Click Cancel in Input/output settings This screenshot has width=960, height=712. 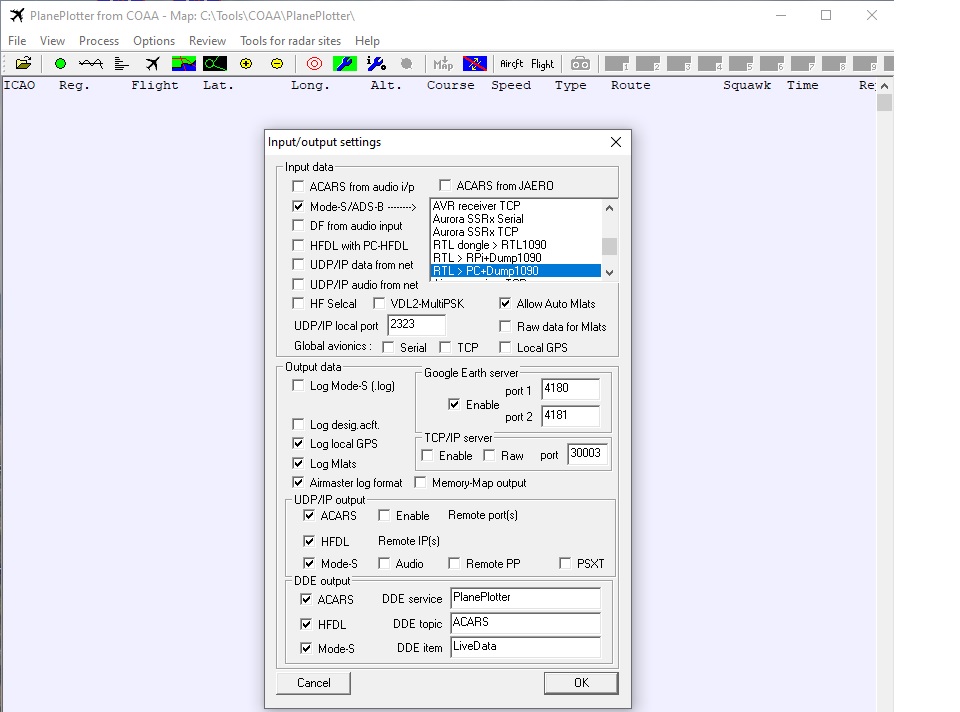[x=313, y=683]
